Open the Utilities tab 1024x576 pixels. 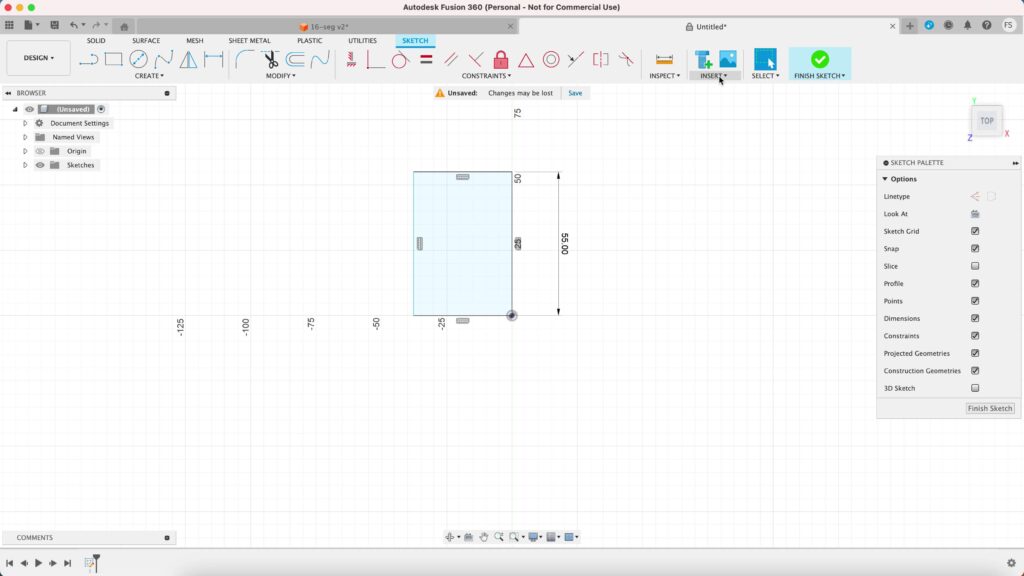point(362,41)
